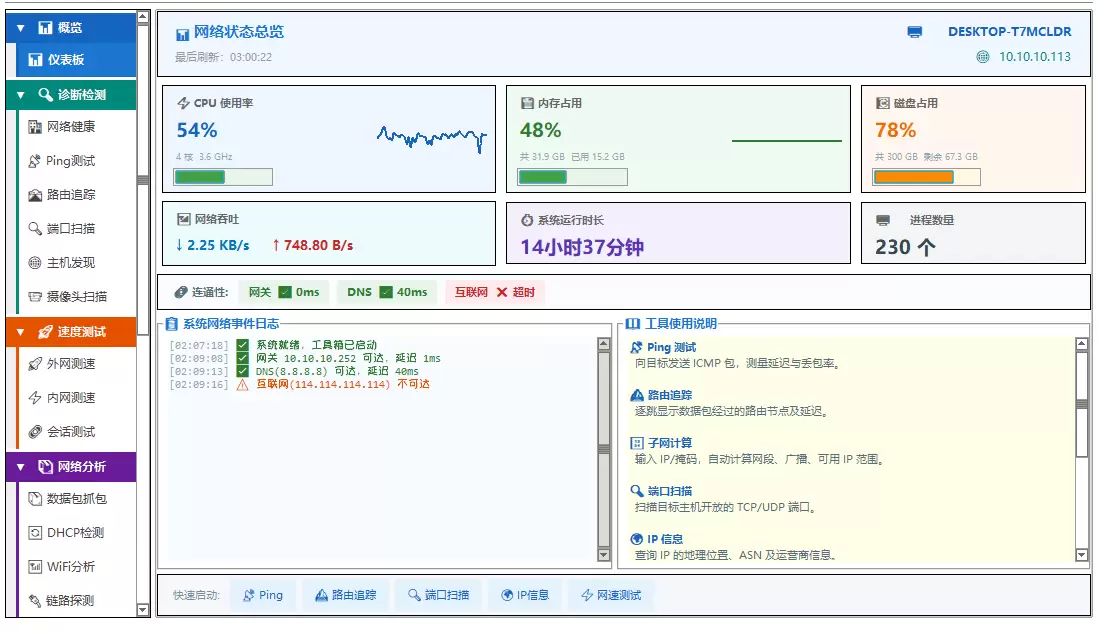Viewport: 1097px width, 632px height.
Task: Click the 进程数量 monitor icon
Action: [x=883, y=220]
